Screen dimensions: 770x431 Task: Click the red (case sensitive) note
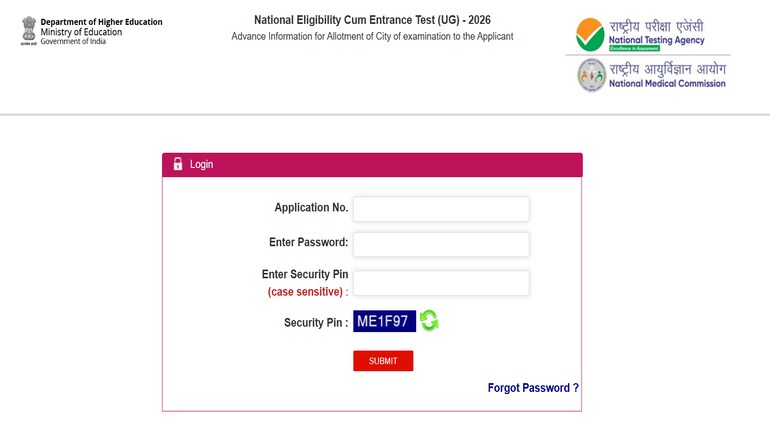(x=305, y=292)
